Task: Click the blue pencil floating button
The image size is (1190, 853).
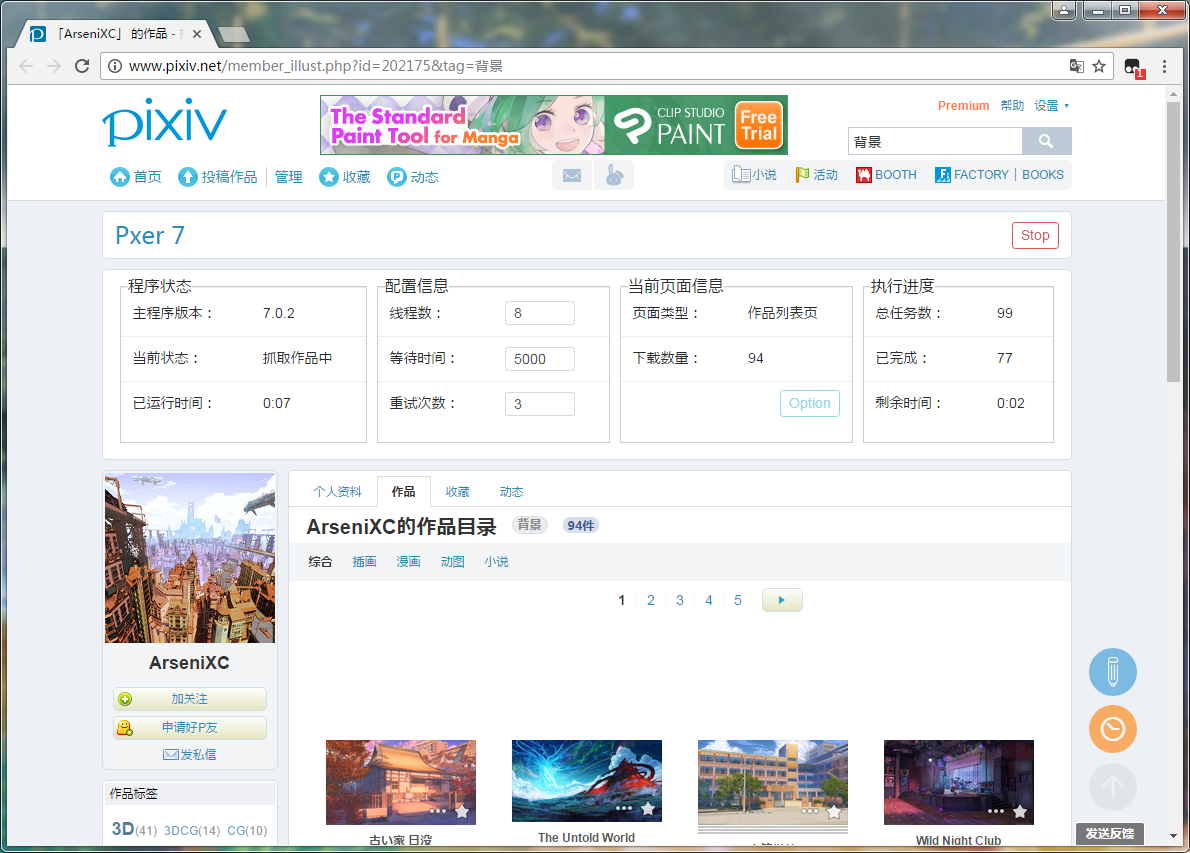Action: pyautogui.click(x=1113, y=672)
